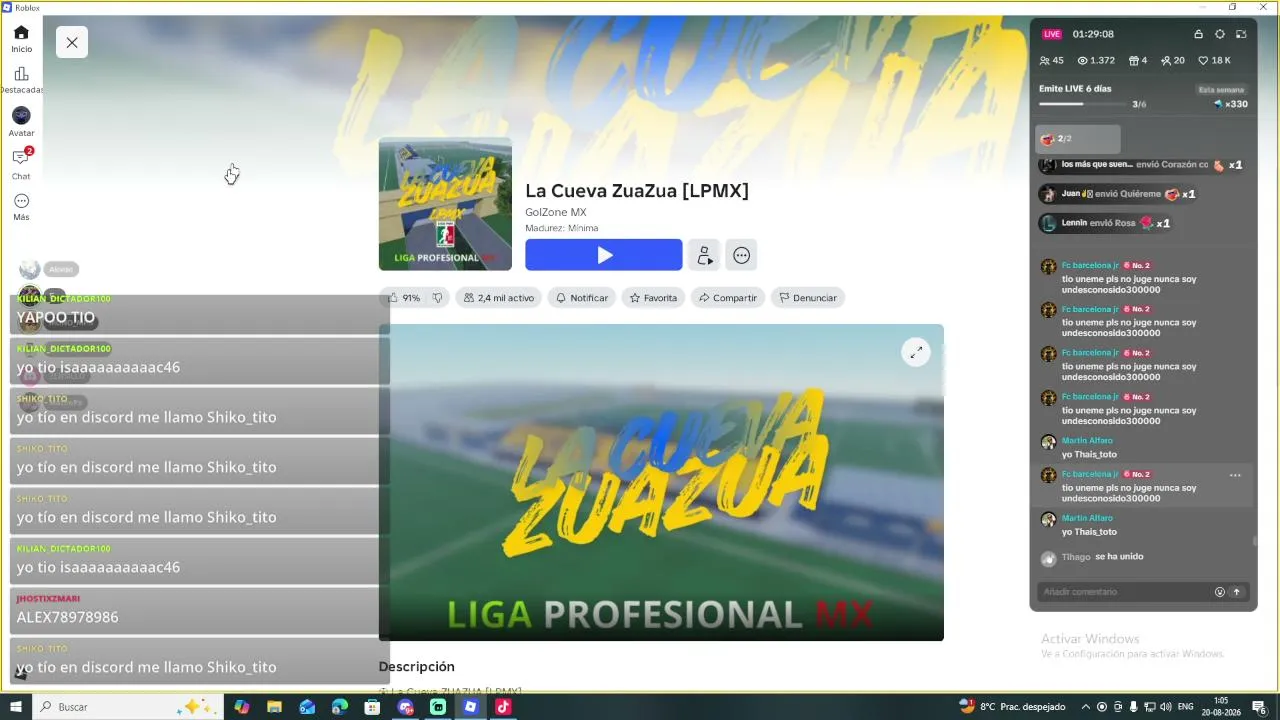
Task: Click Juan envió Quiéreme gift notice
Action: [1117, 194]
